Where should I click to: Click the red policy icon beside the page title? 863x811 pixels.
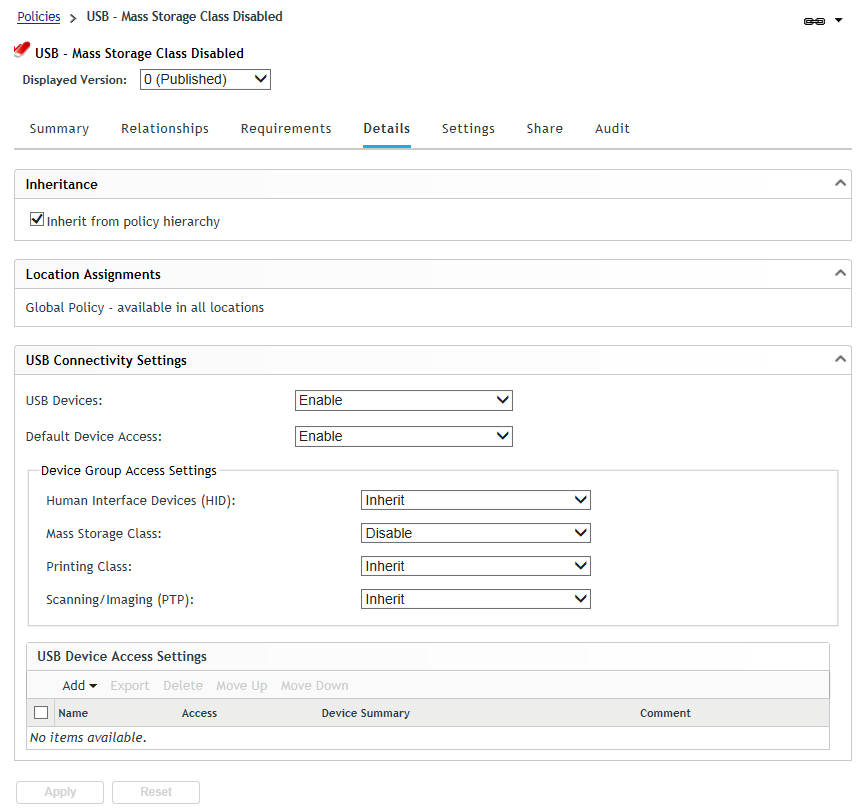click(x=20, y=48)
